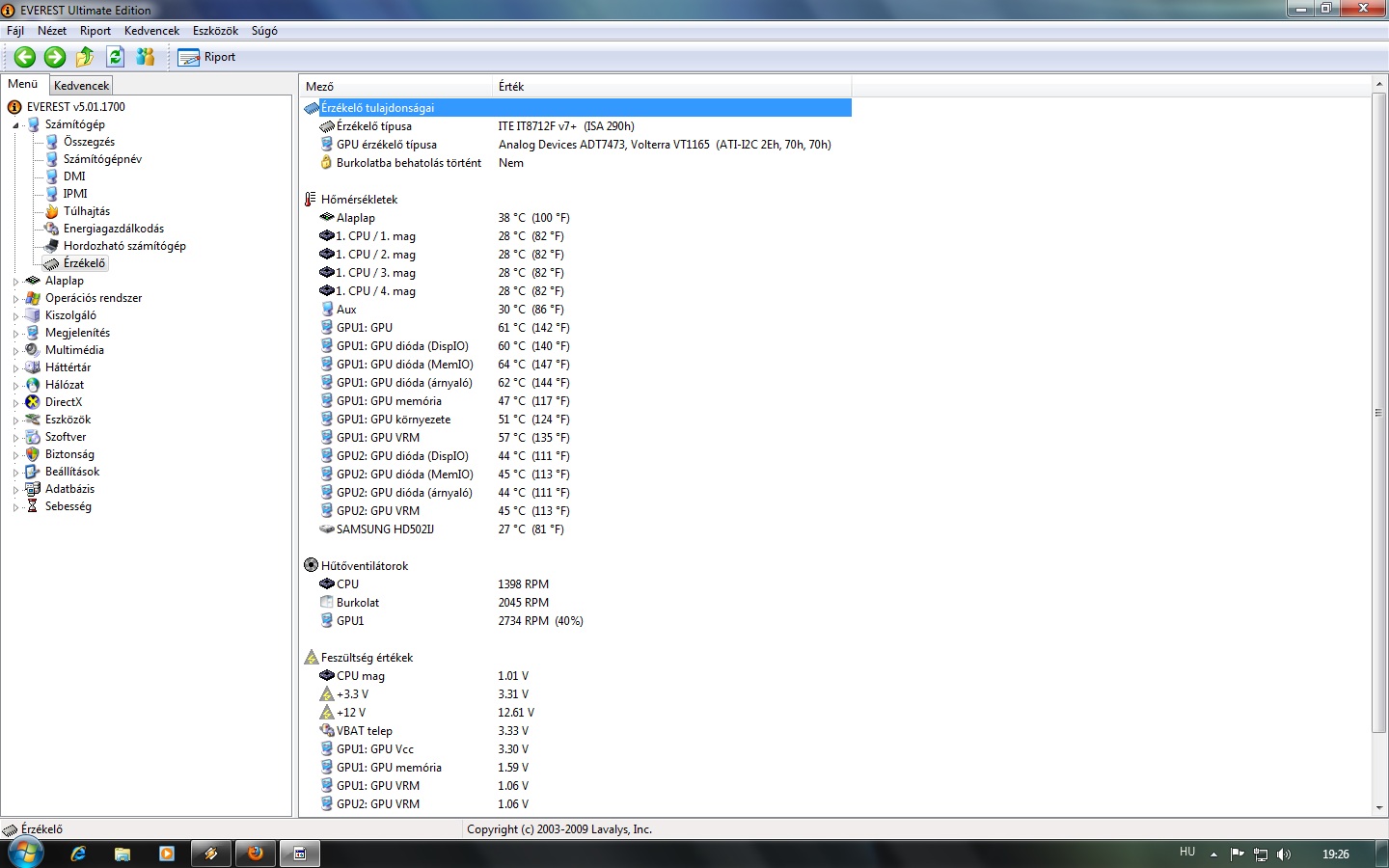
Task: Click the Hűtőventilátorok fan icon
Action: click(x=311, y=566)
